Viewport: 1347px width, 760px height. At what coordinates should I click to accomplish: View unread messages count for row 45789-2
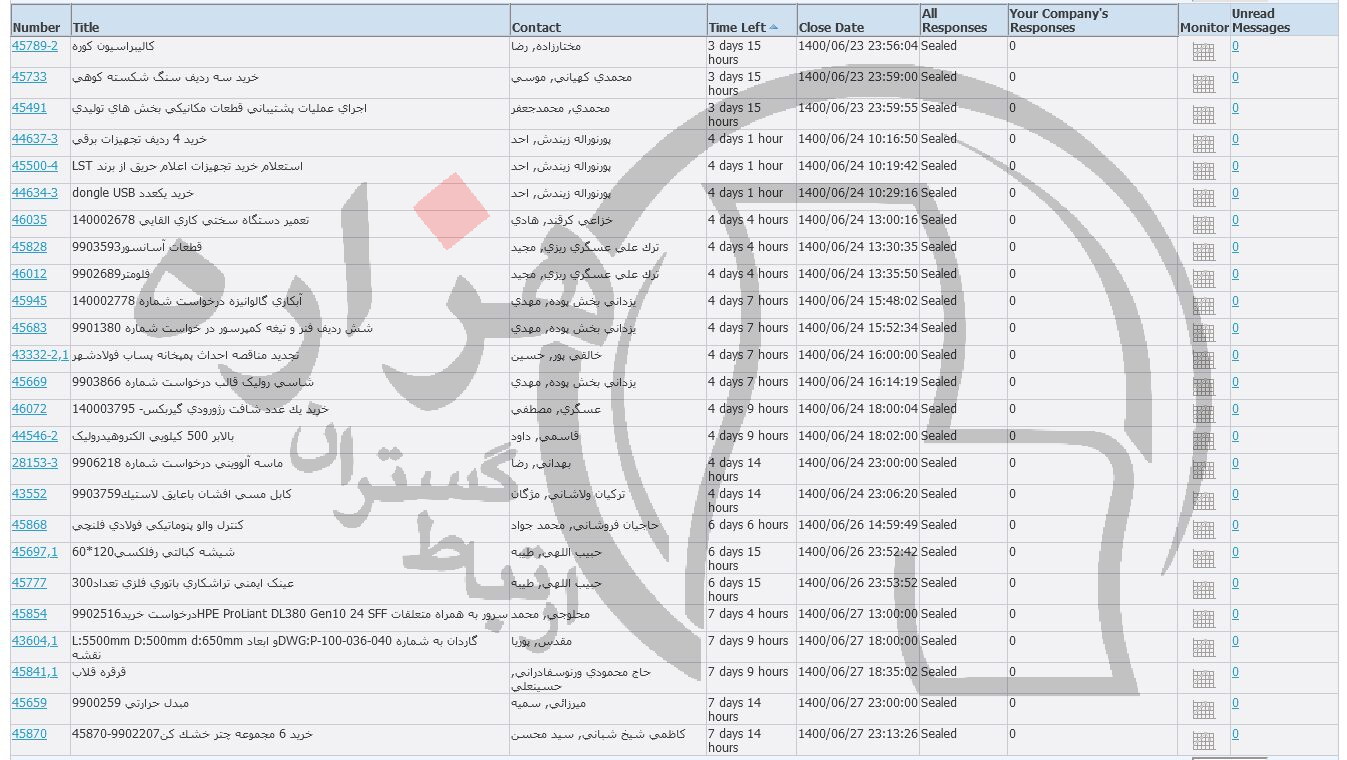point(1235,46)
